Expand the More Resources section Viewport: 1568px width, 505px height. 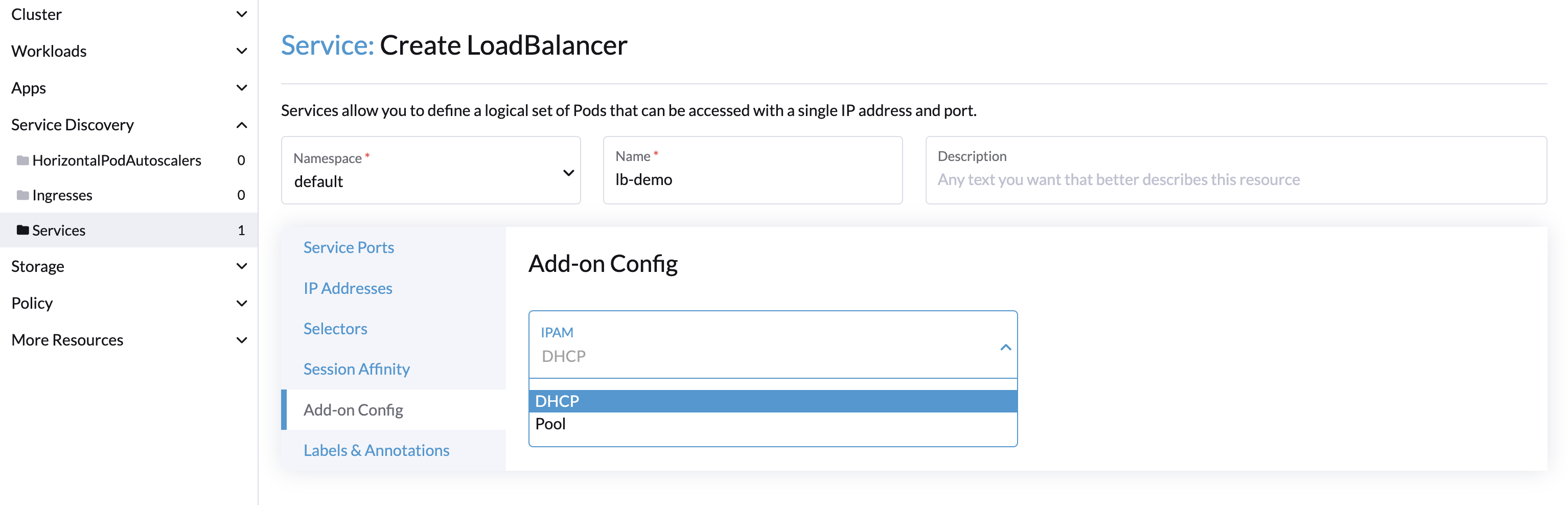pyautogui.click(x=241, y=339)
